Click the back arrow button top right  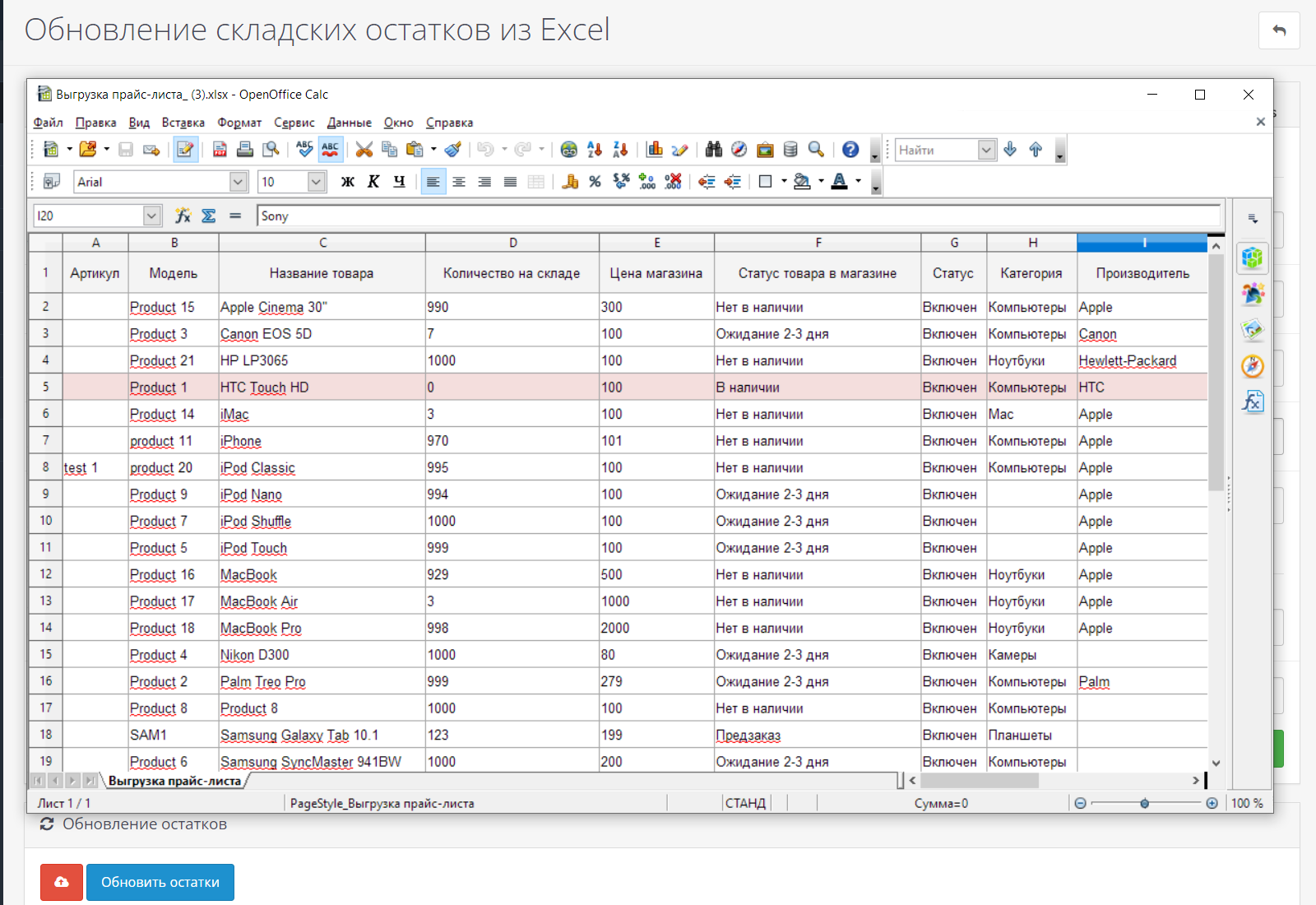click(x=1279, y=30)
